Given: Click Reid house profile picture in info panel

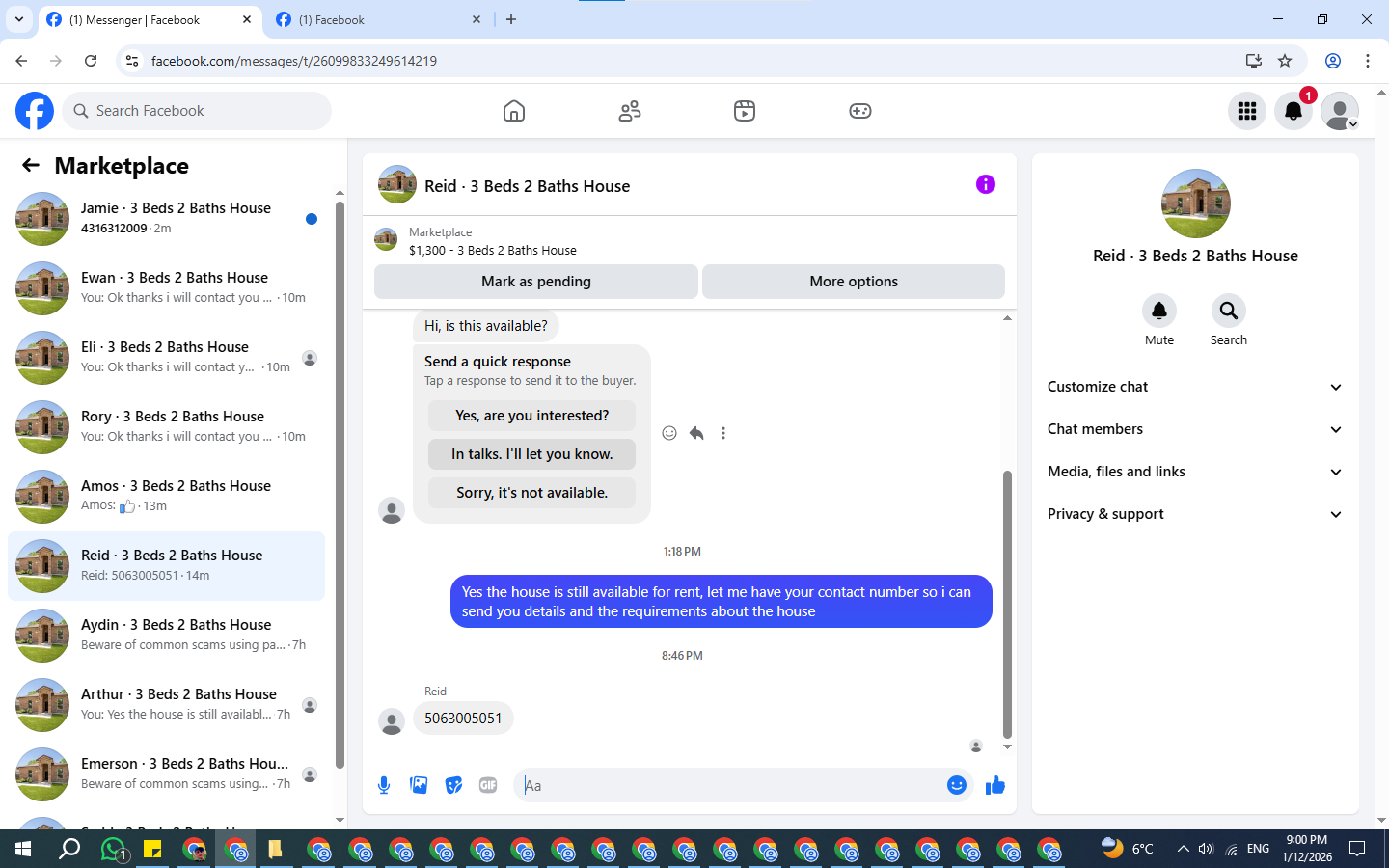Looking at the screenshot, I should [1196, 203].
